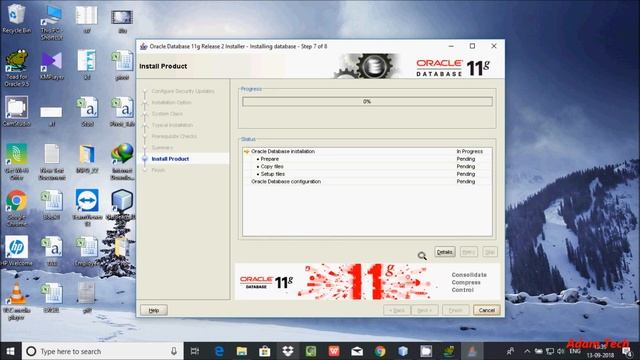Open the This PC shortcut on desktop
This screenshot has width=640, height=360.
pos(52,22)
